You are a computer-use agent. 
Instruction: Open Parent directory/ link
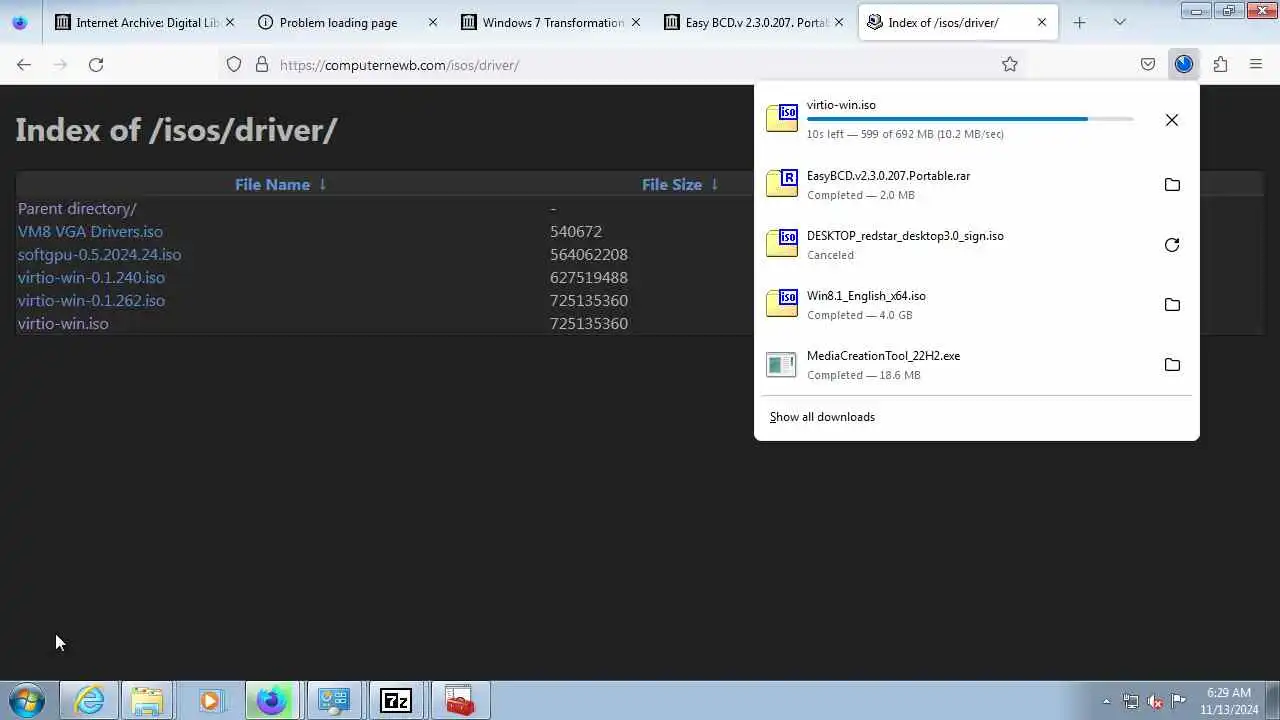coord(77,208)
